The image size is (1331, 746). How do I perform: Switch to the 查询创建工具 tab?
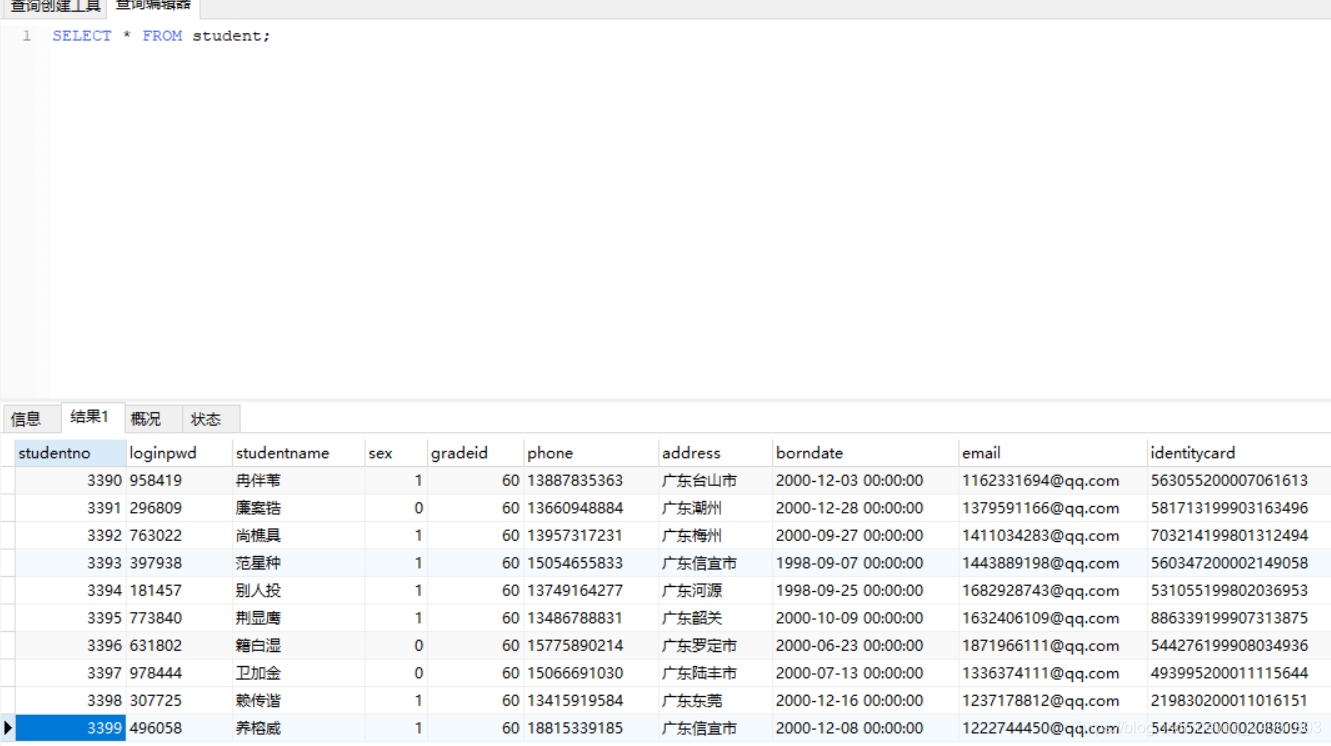point(55,7)
